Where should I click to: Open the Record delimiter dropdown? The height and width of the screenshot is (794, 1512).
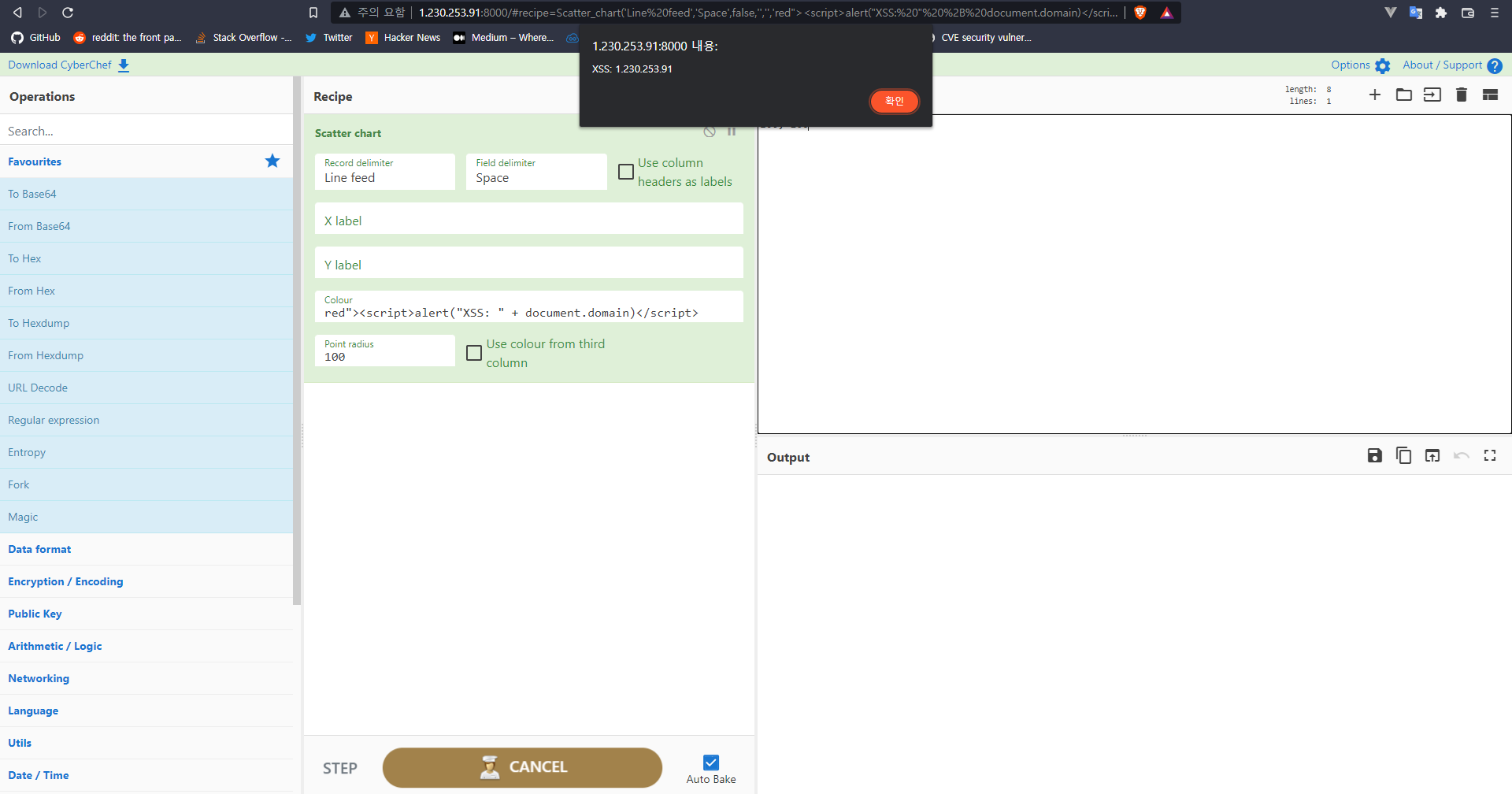click(385, 172)
